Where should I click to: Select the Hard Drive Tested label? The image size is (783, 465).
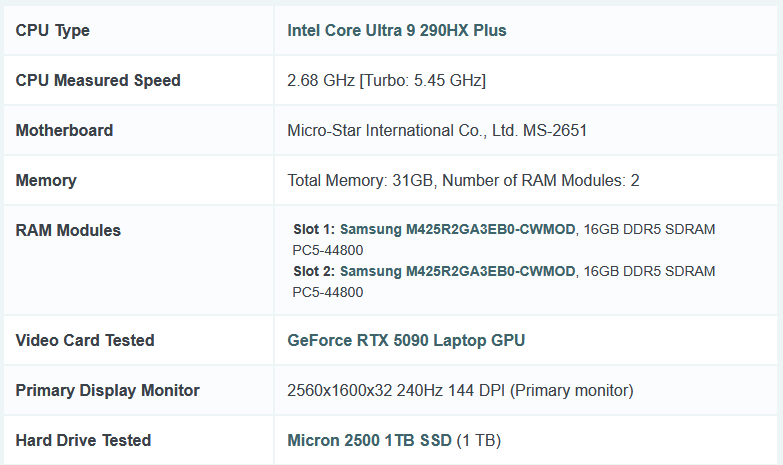83,440
